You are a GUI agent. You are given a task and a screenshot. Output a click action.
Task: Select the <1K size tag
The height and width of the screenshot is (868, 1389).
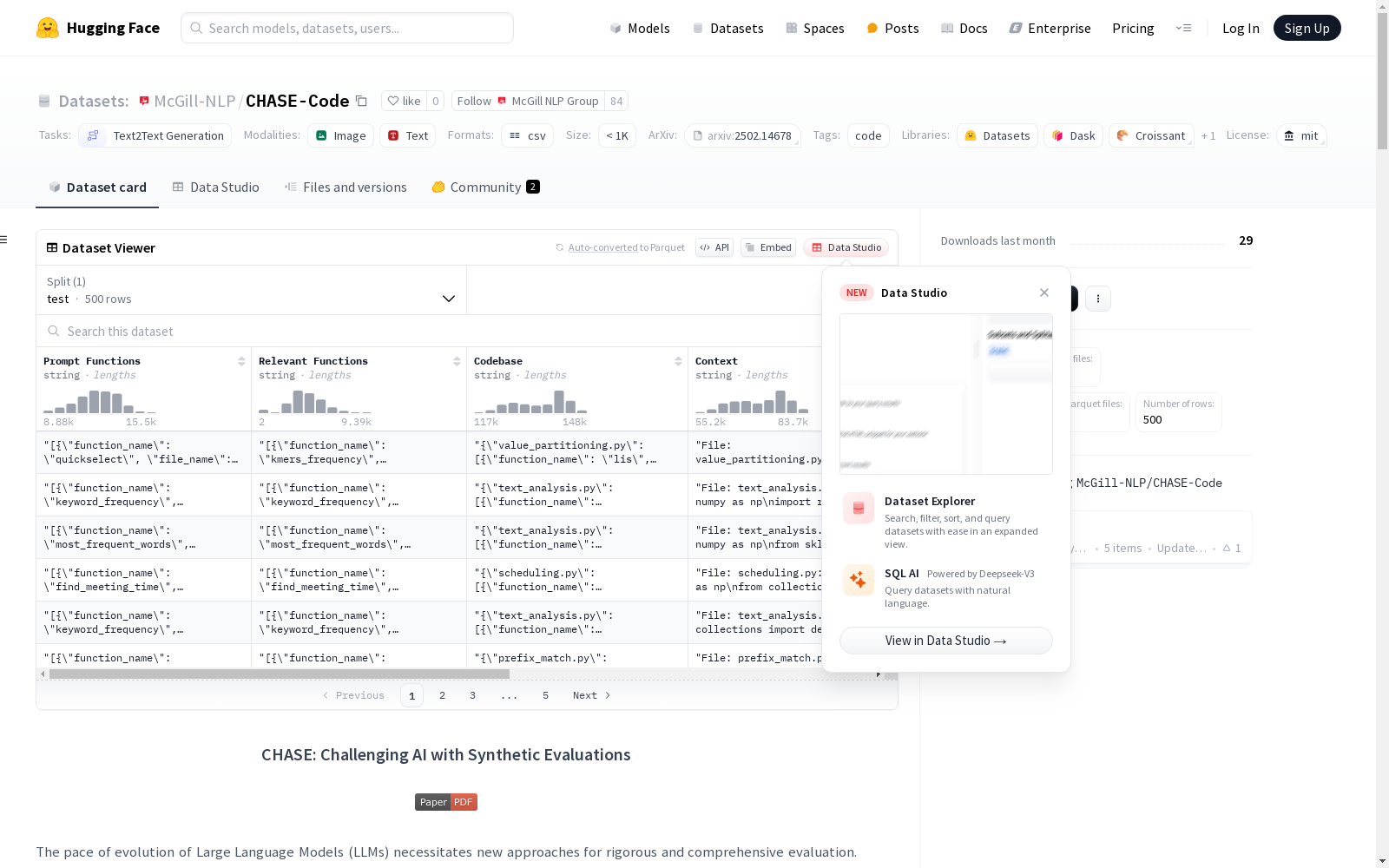[617, 135]
